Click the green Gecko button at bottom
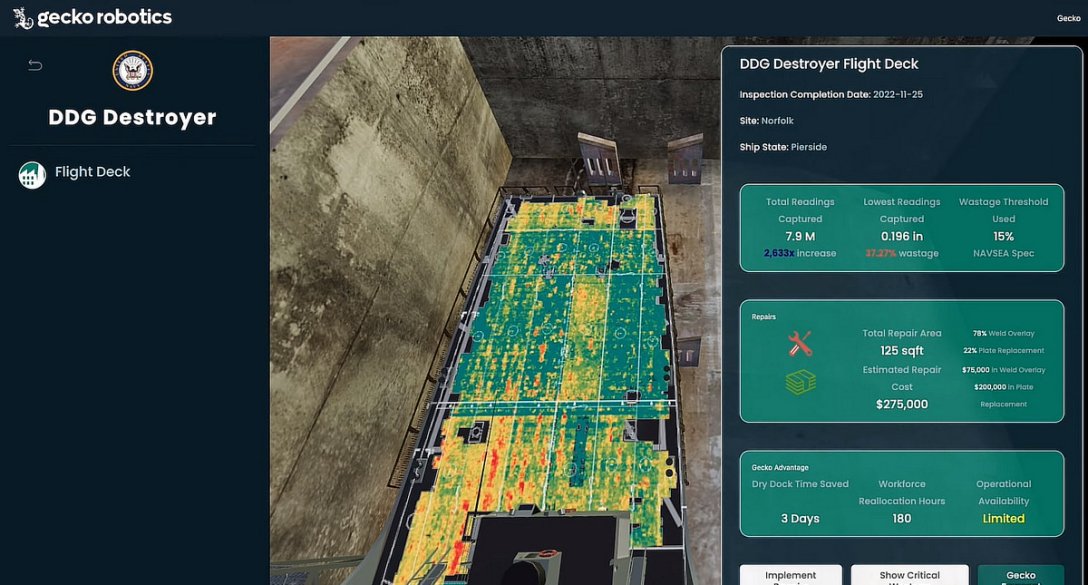Viewport: 1088px width, 585px height. [x=1020, y=576]
